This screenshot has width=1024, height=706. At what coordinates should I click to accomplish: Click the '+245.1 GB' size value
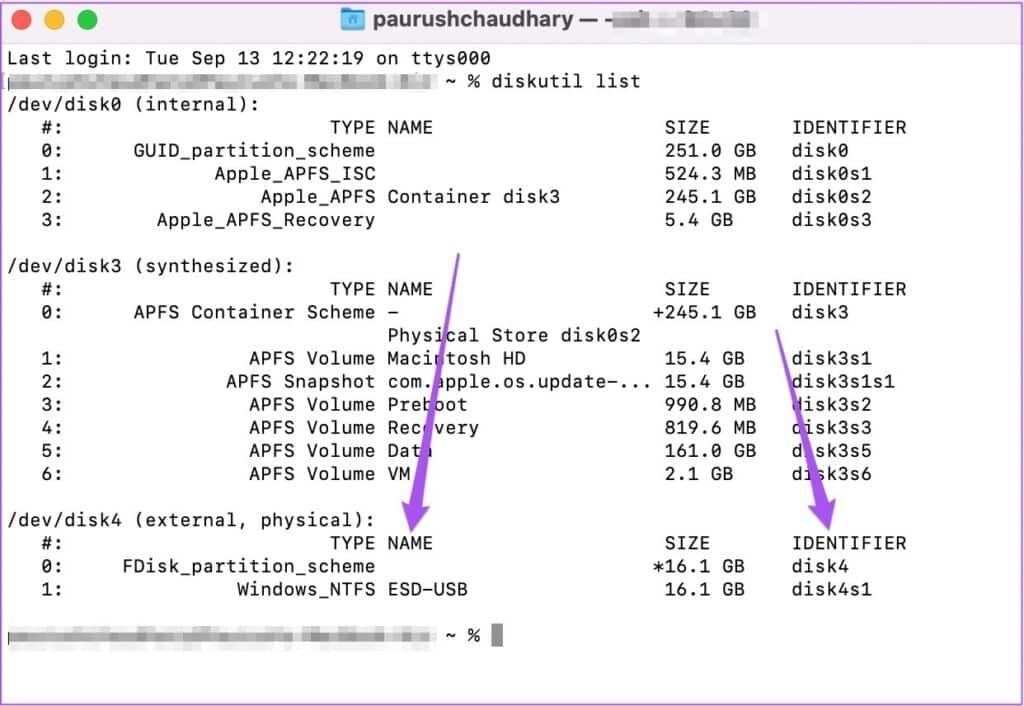pos(705,312)
